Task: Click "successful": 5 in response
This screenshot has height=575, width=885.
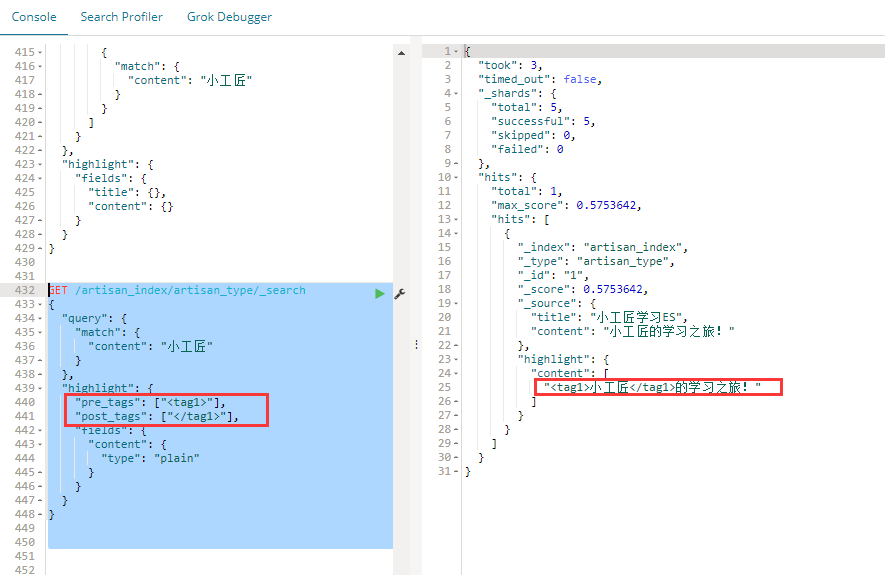Action: click(543, 121)
